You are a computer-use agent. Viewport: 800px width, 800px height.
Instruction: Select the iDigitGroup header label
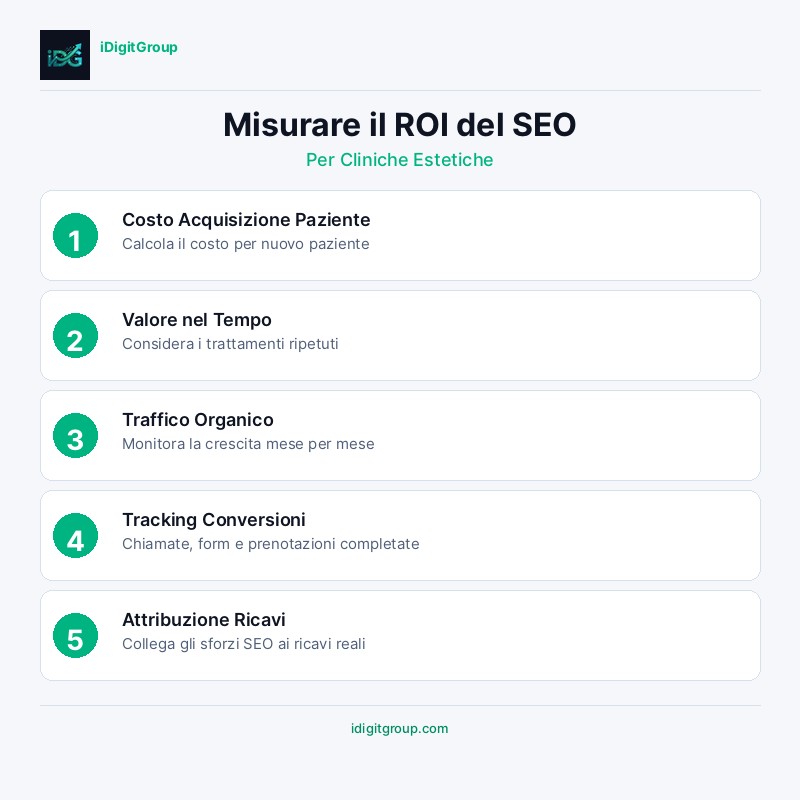coord(139,47)
